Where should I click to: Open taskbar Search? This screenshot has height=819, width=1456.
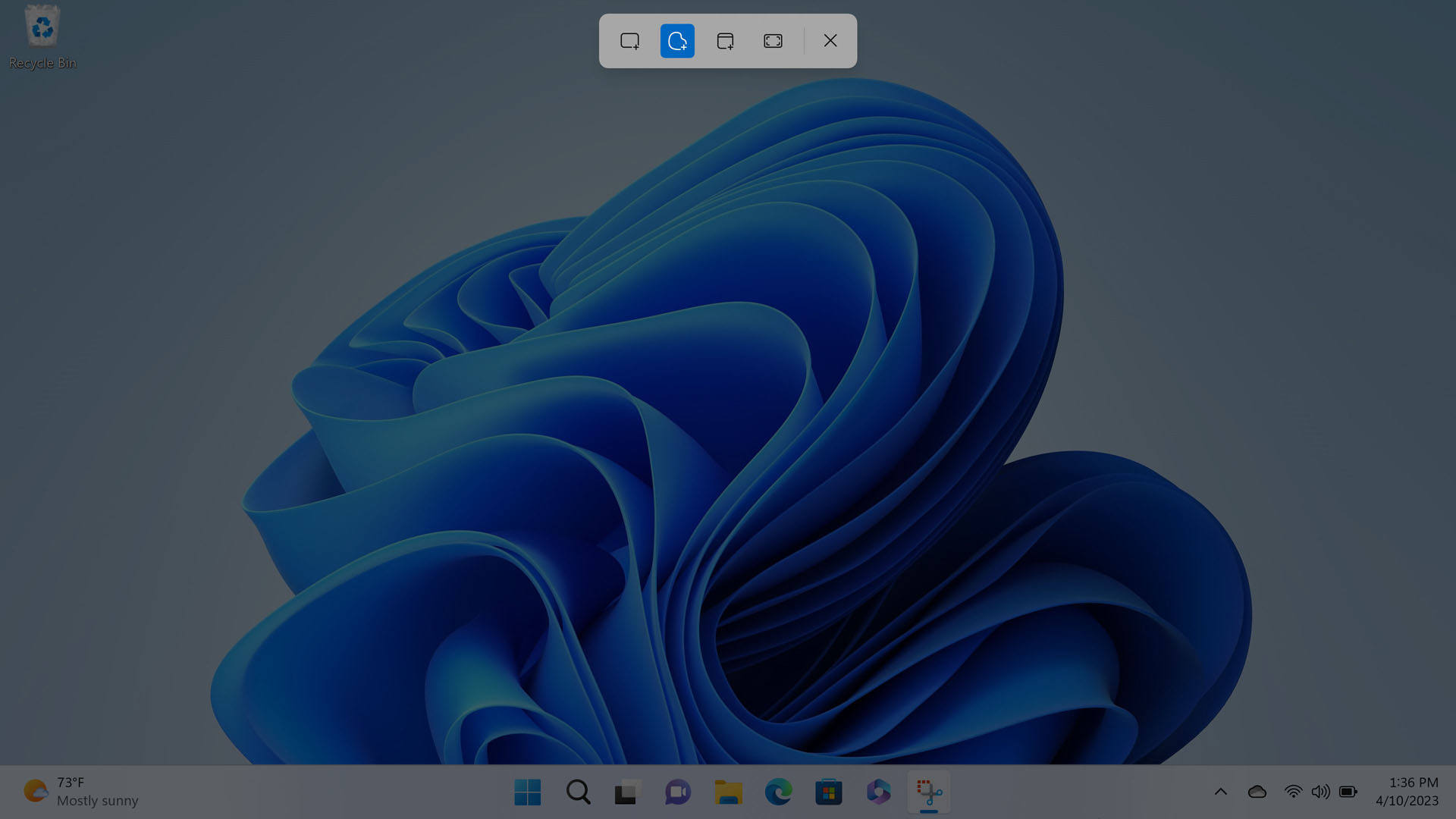pyautogui.click(x=578, y=792)
